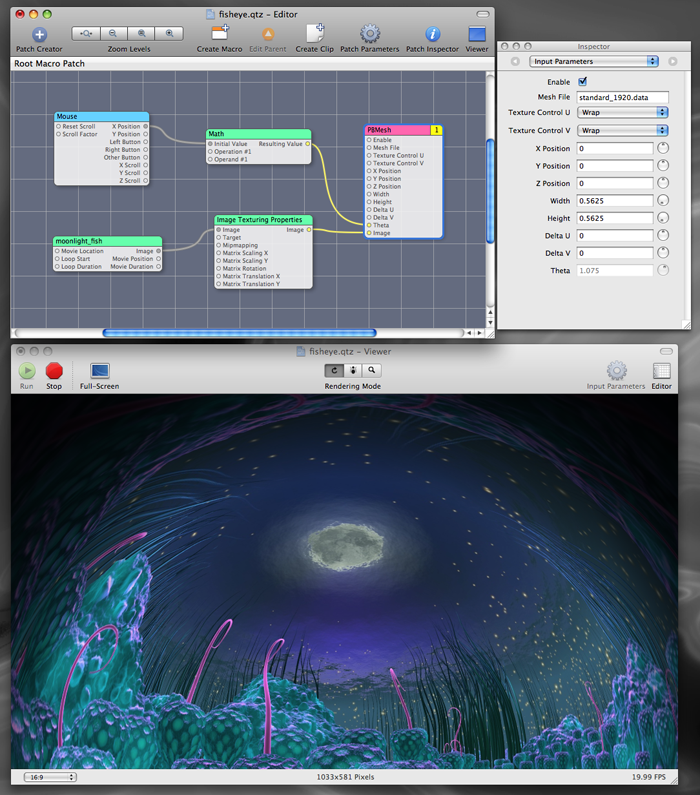Stop the composition rendering
Screen dimensions: 700x795
click(54, 371)
